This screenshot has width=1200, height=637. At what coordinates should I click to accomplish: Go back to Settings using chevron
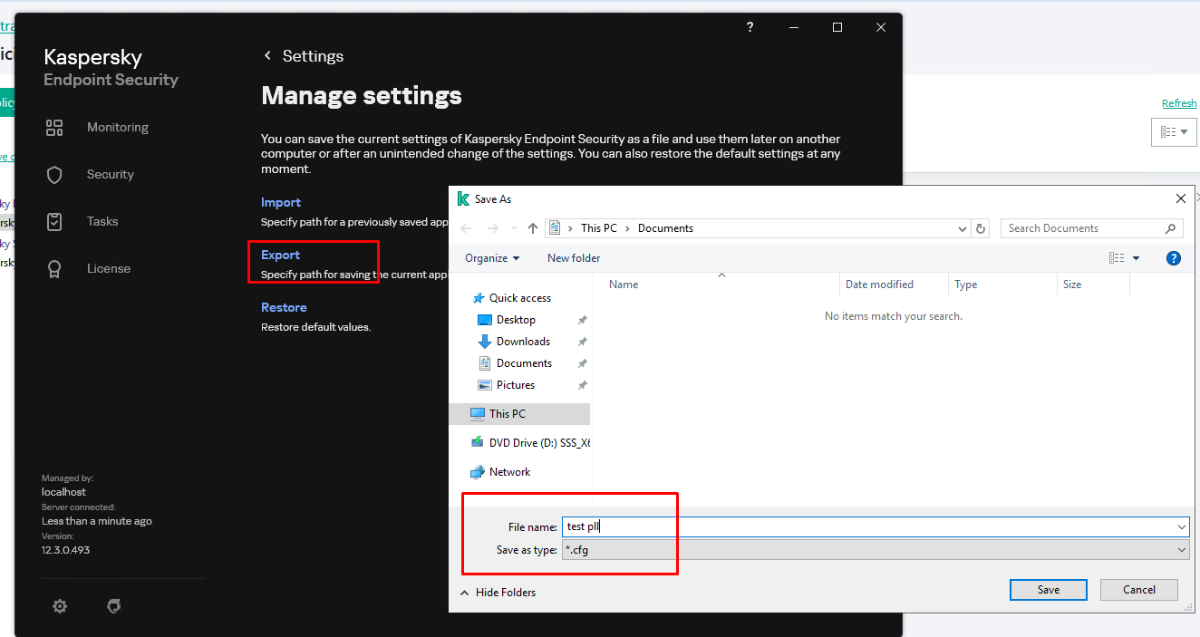coord(267,56)
